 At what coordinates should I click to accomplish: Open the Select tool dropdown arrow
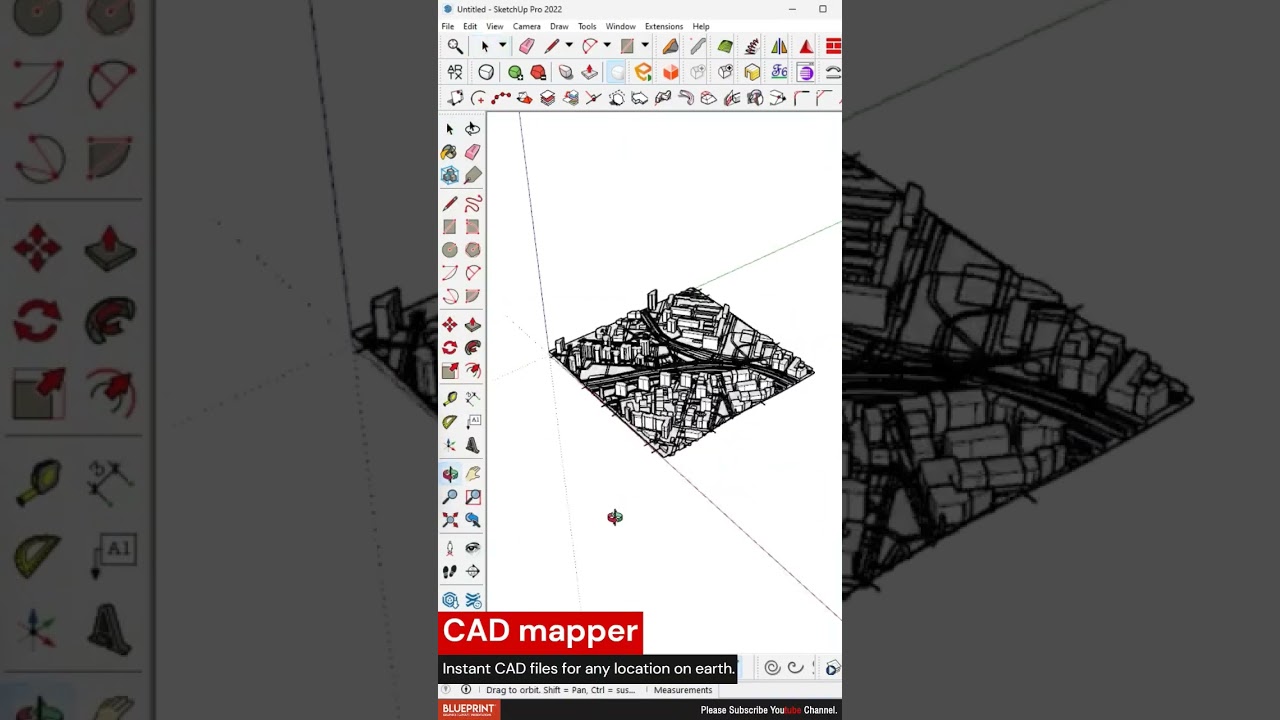(502, 46)
